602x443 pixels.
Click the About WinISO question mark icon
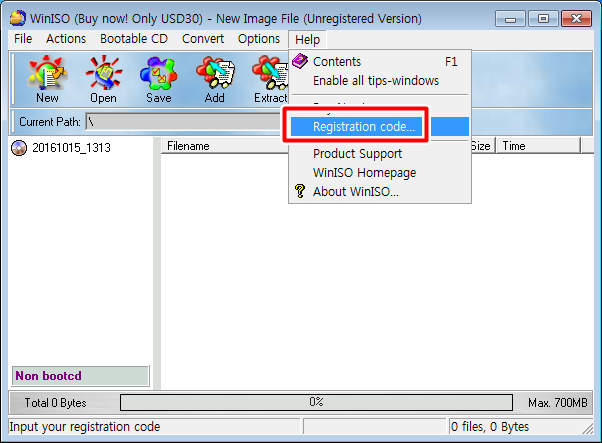click(300, 191)
